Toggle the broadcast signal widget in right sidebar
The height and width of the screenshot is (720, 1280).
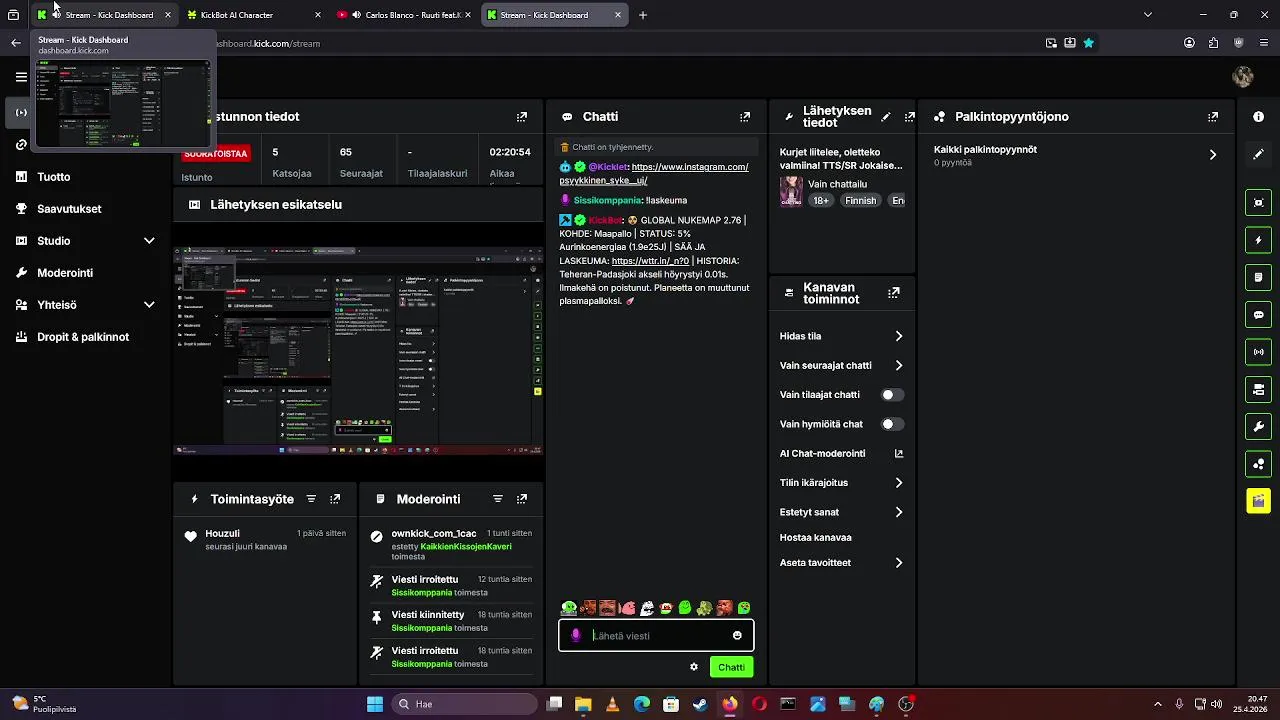click(1258, 352)
